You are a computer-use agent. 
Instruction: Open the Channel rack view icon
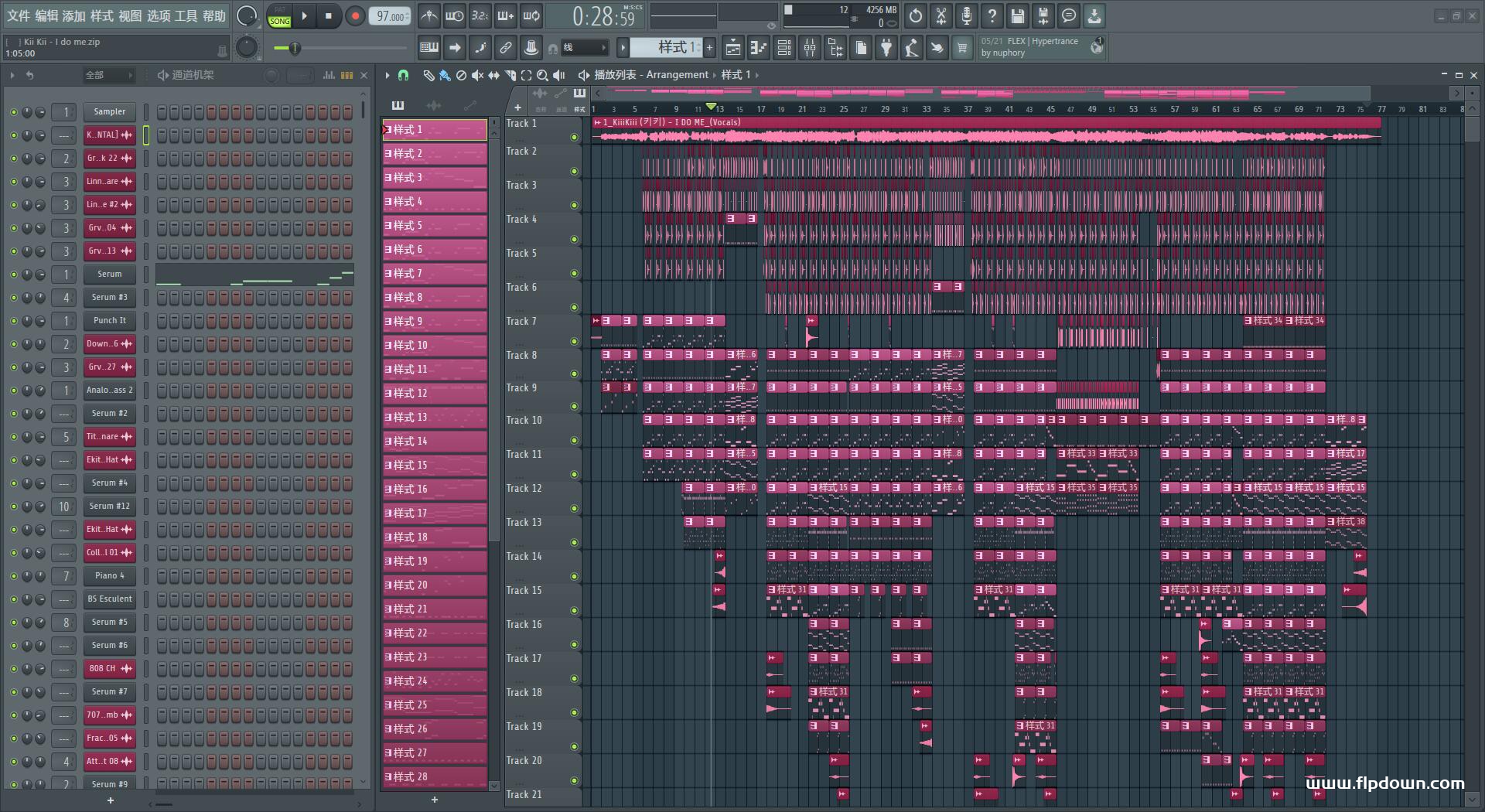[x=784, y=48]
